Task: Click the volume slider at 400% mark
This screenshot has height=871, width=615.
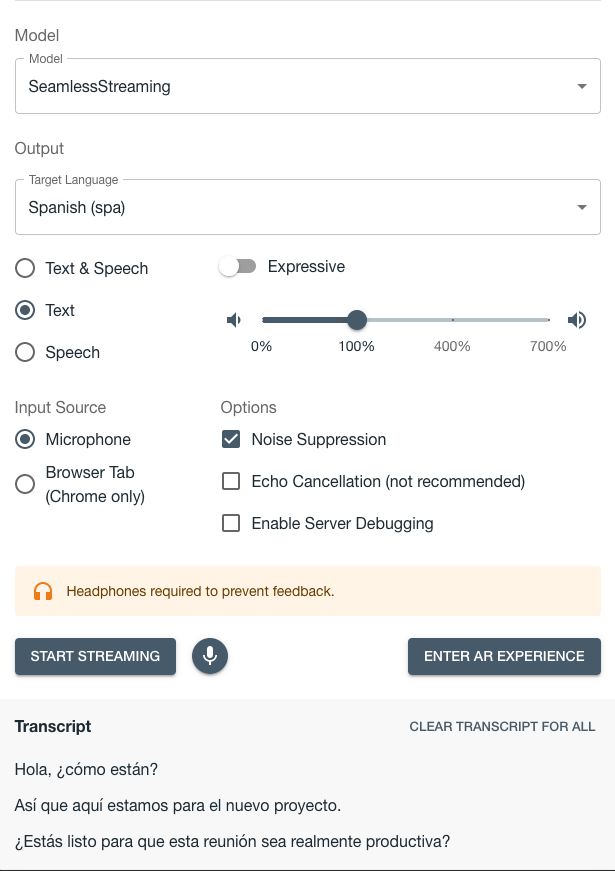Action: point(453,320)
